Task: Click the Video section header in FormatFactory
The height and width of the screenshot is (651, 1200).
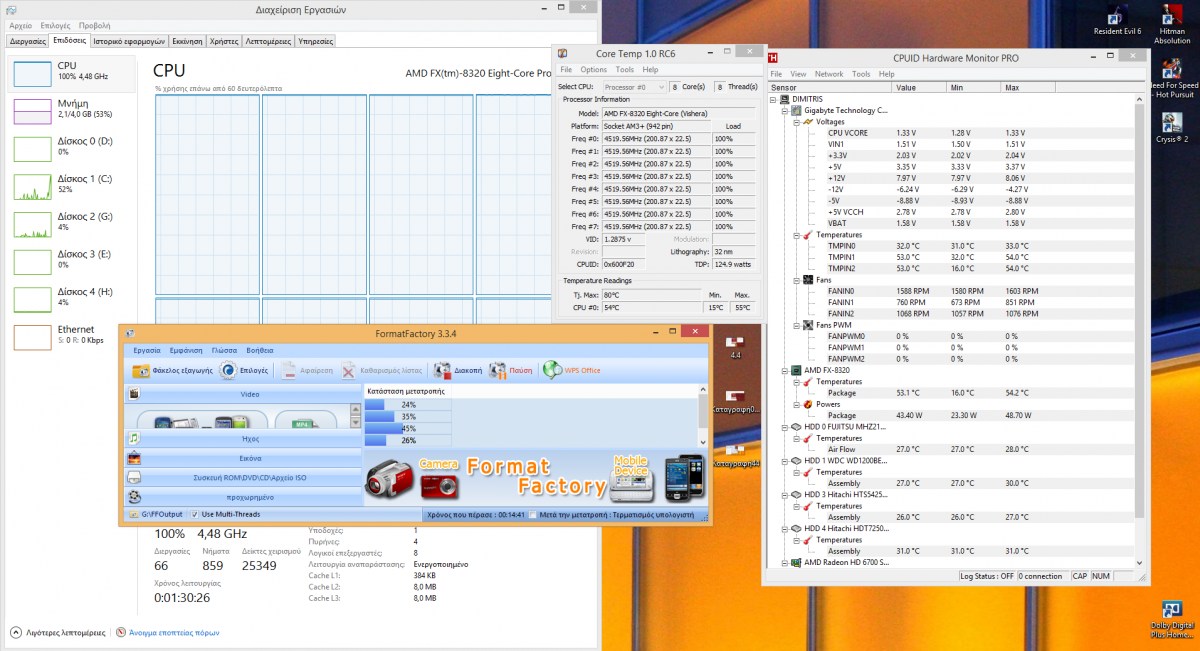Action: (243, 394)
